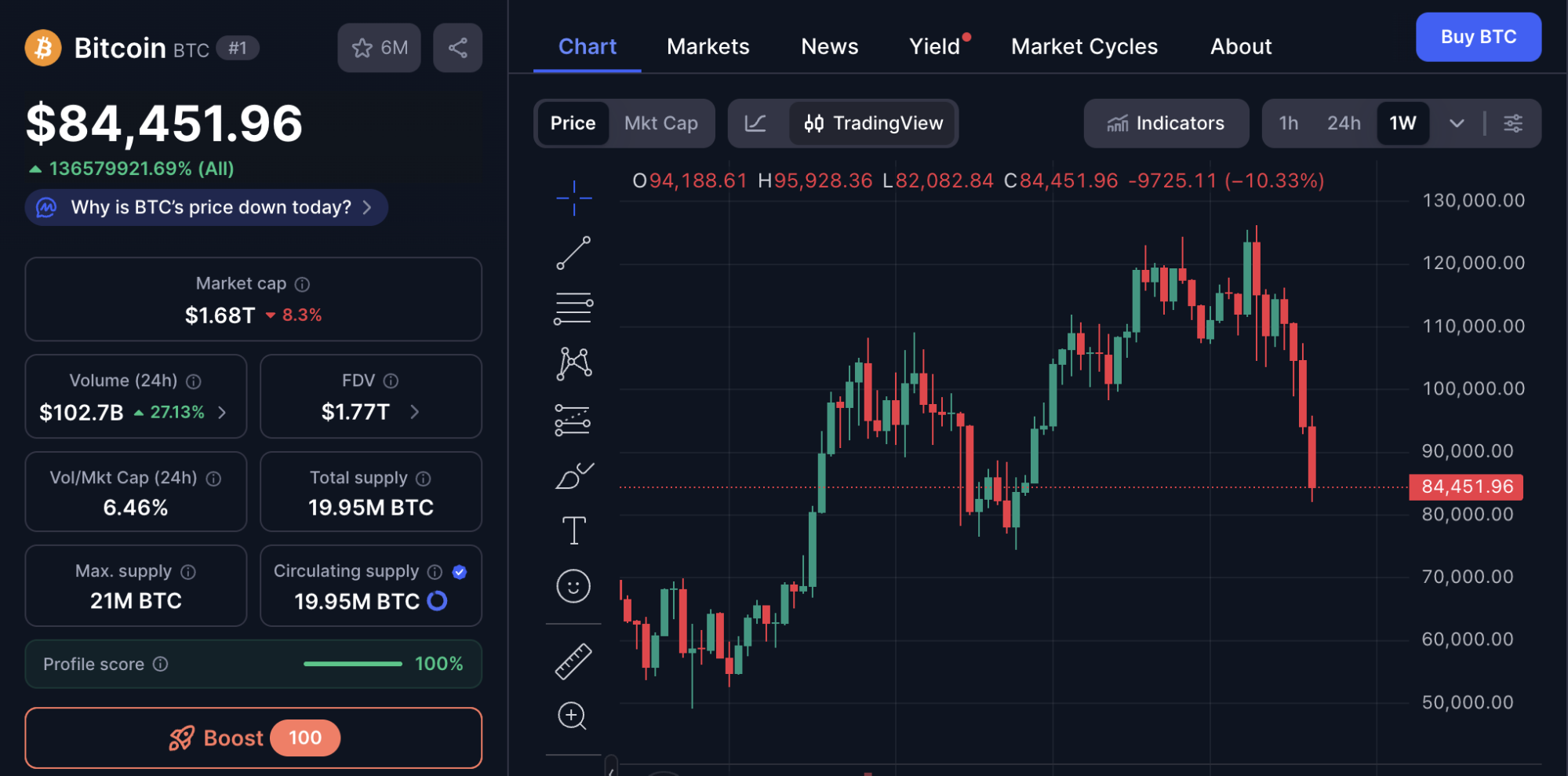Select the text annotation tool

pyautogui.click(x=573, y=530)
